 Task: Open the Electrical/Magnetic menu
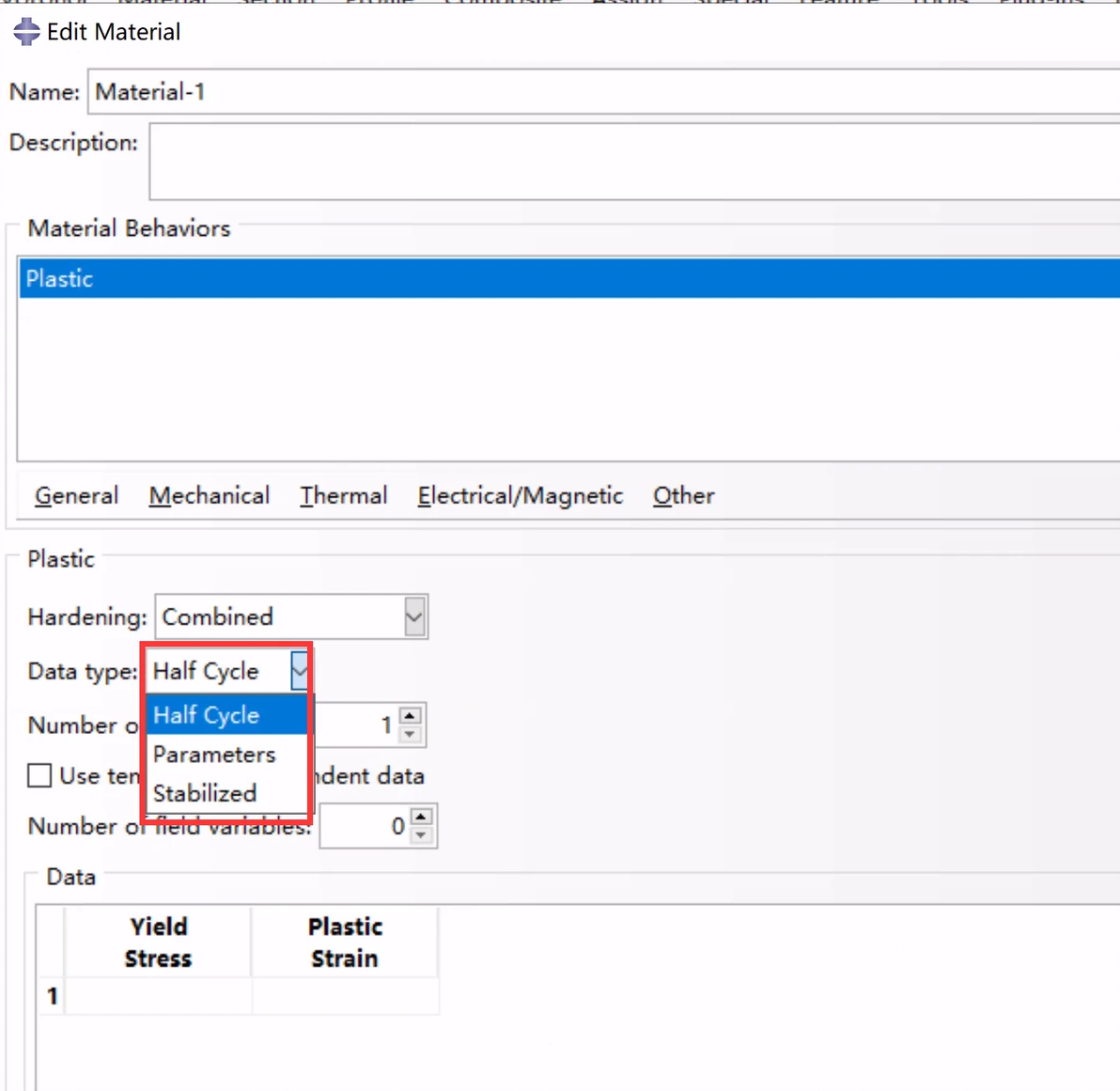[x=520, y=495]
